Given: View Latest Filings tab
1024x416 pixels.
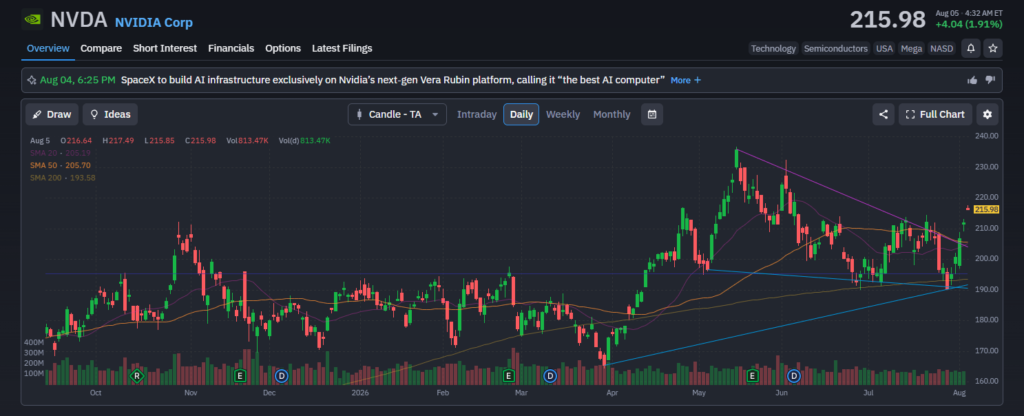Looking at the screenshot, I should [342, 48].
